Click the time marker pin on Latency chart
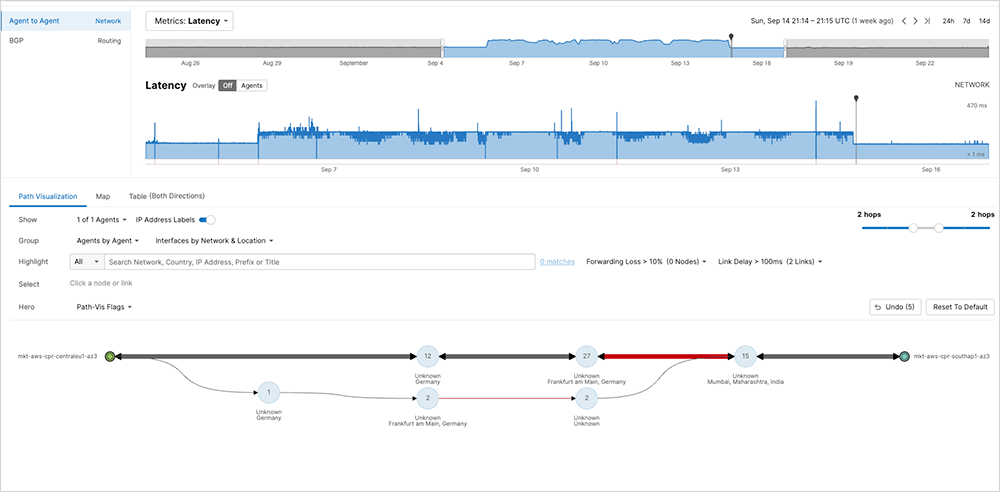 click(856, 98)
